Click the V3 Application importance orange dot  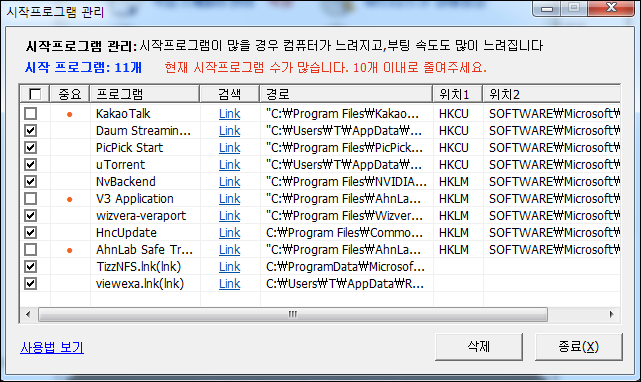click(69, 200)
